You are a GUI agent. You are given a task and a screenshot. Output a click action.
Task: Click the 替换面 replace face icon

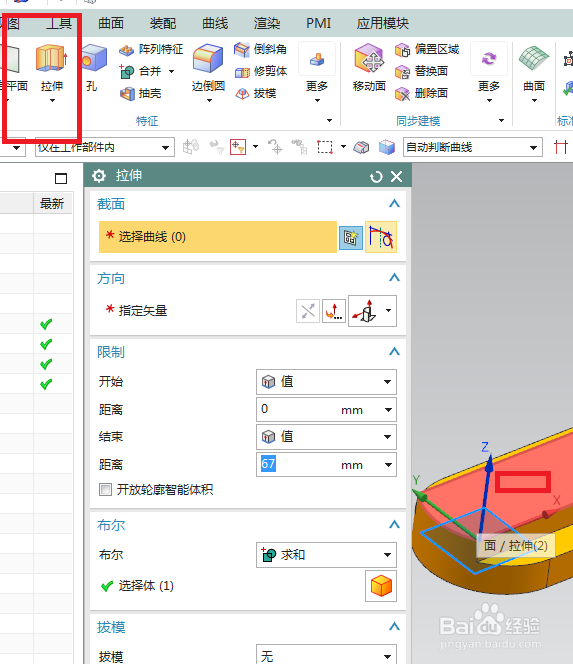click(x=402, y=72)
